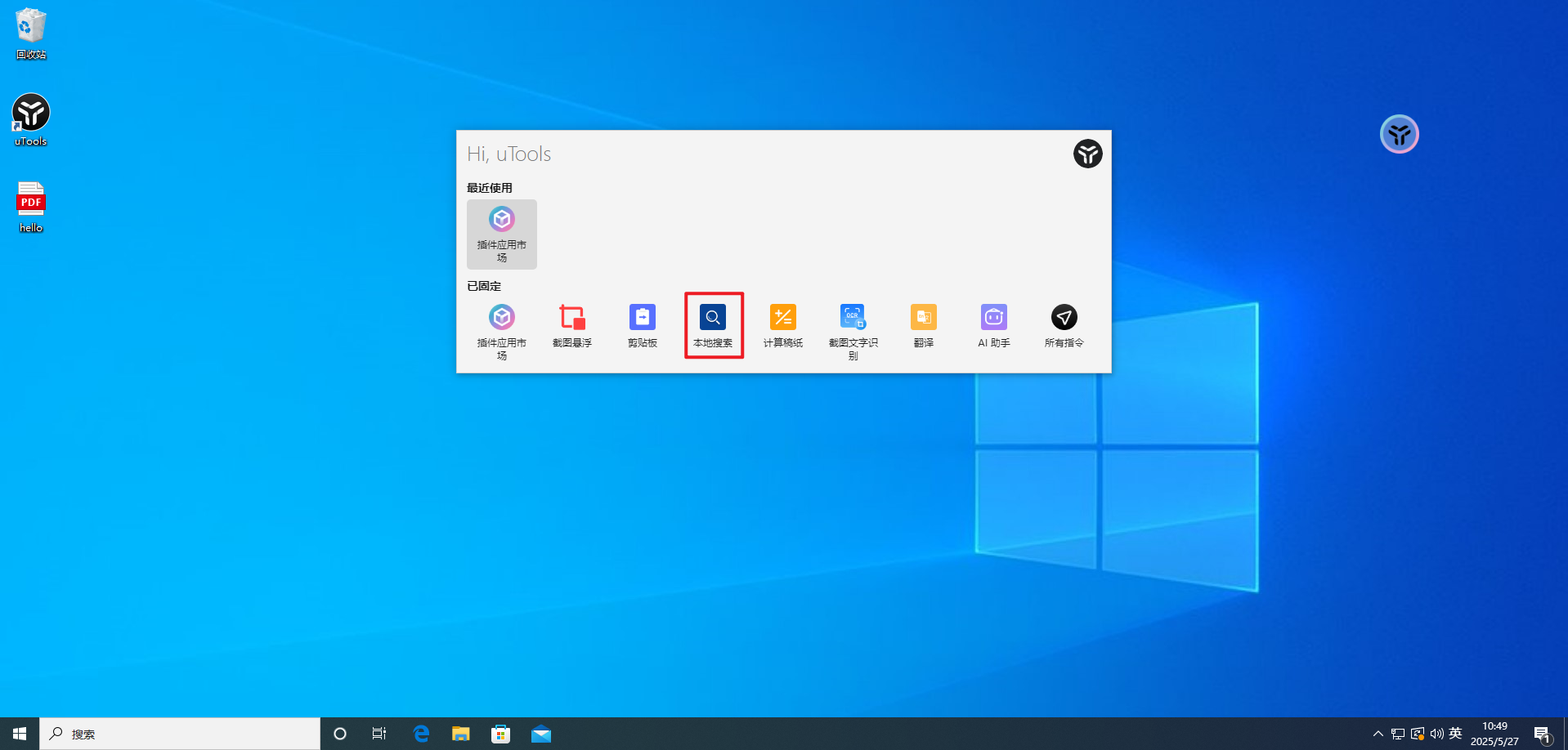Viewport: 1568px width, 750px height.
Task: Start 截图文字识别 OCR tool
Action: point(853,332)
